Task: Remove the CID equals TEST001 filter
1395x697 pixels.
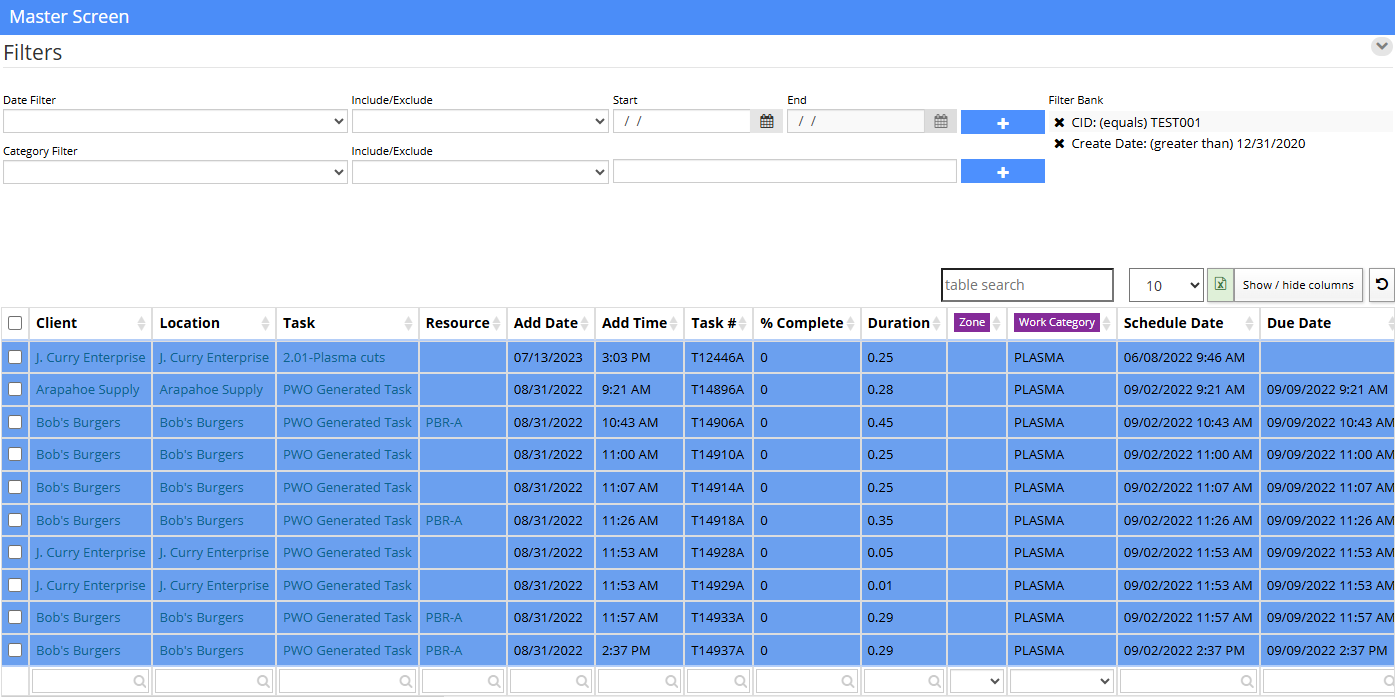Action: tap(1059, 123)
